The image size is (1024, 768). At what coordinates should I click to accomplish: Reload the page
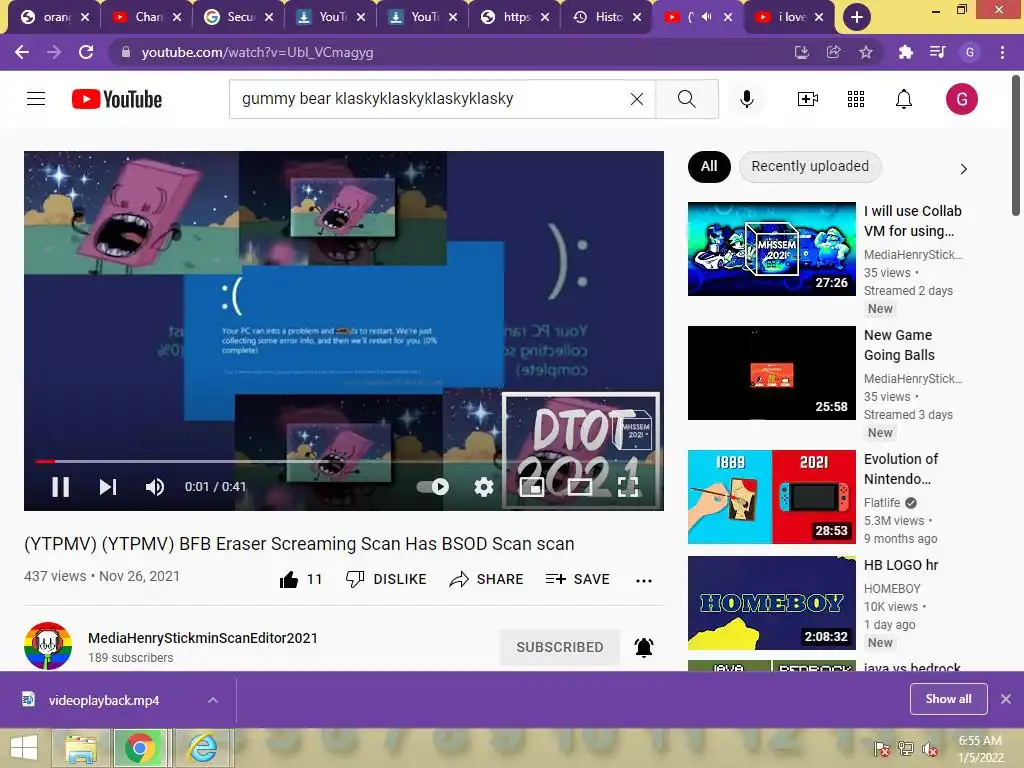click(86, 52)
